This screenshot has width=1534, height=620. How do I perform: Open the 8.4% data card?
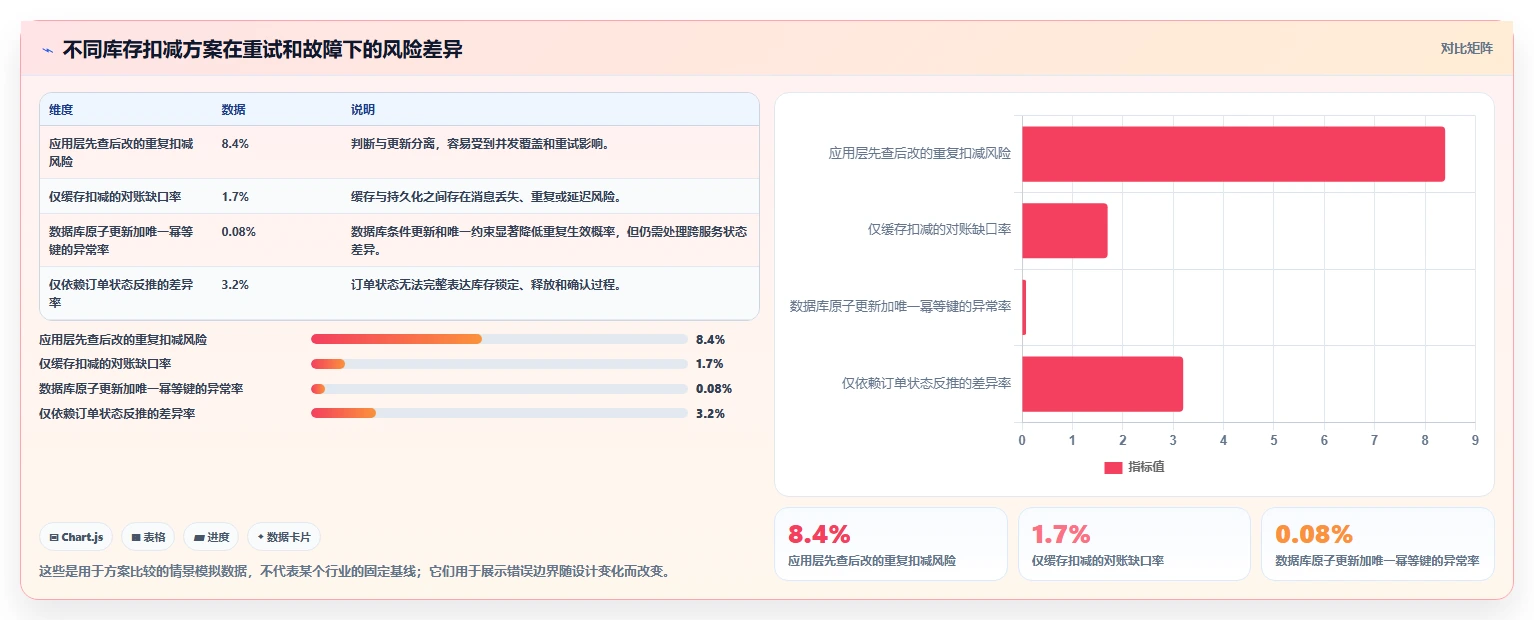(891, 544)
